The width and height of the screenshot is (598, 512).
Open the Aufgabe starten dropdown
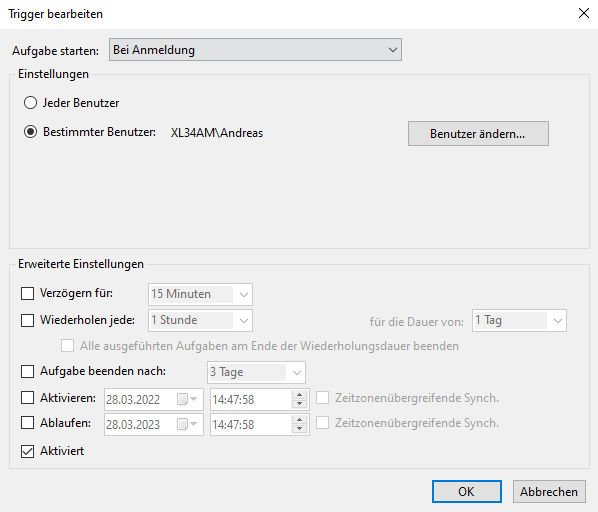pos(255,50)
